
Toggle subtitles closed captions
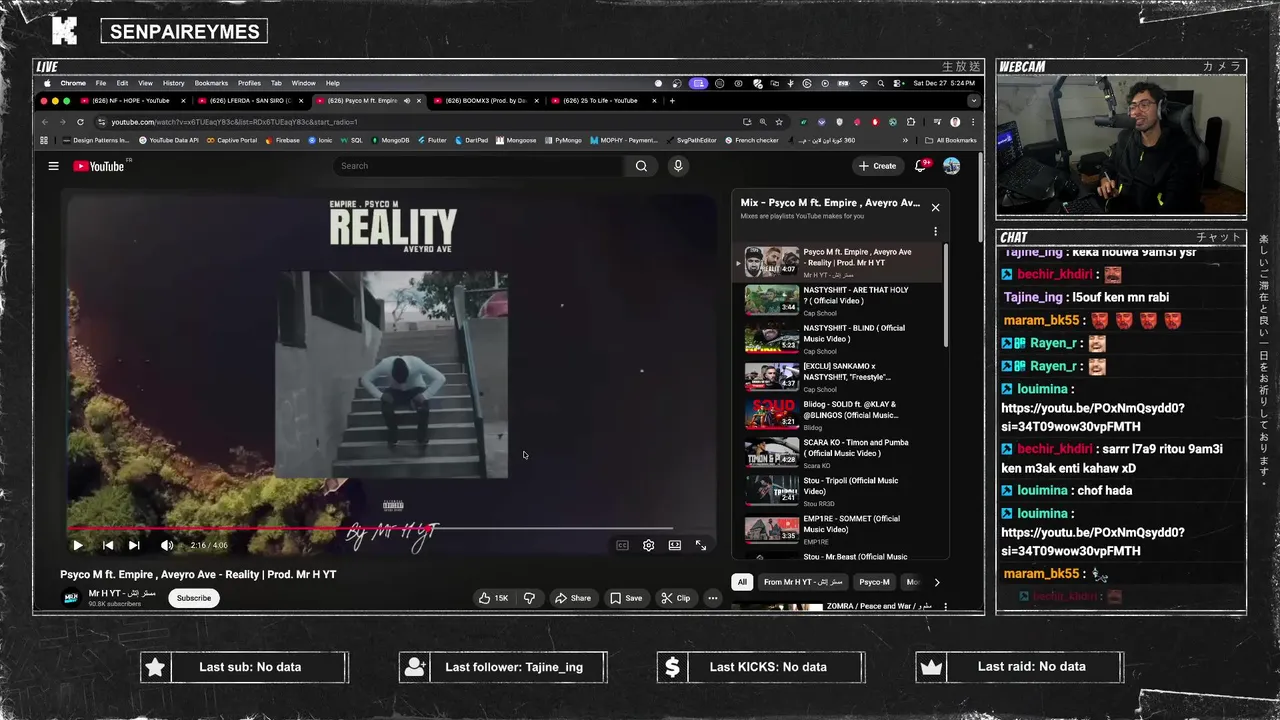coord(622,545)
